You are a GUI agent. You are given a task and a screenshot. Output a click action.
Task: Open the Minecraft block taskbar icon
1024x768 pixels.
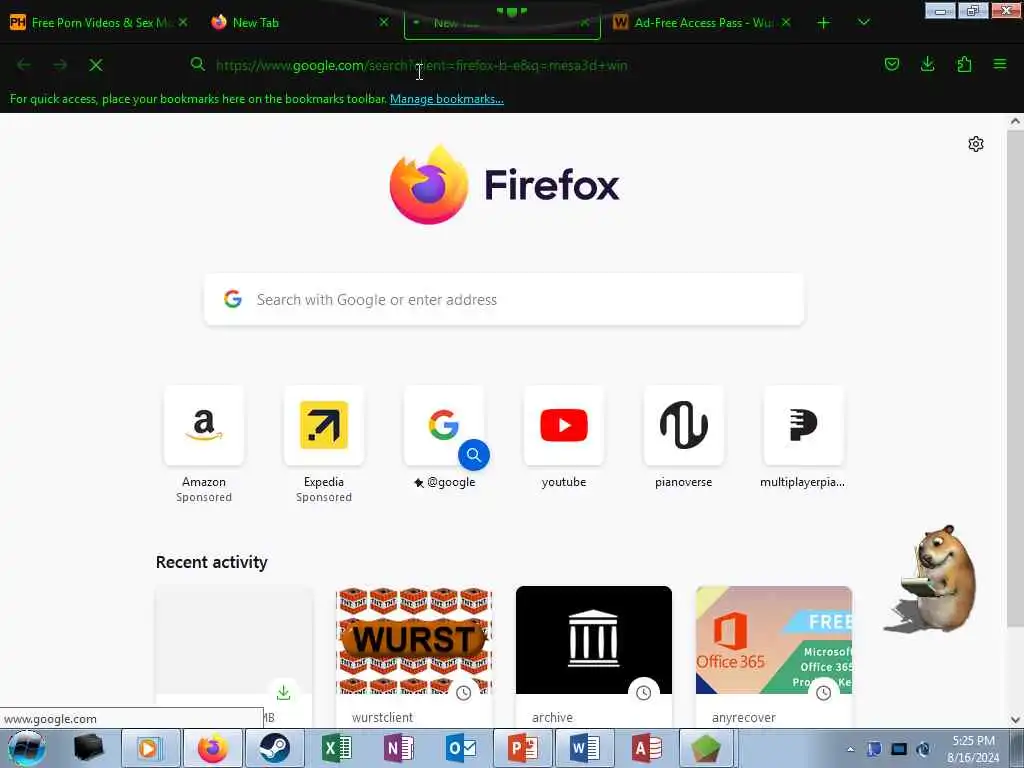coord(706,748)
